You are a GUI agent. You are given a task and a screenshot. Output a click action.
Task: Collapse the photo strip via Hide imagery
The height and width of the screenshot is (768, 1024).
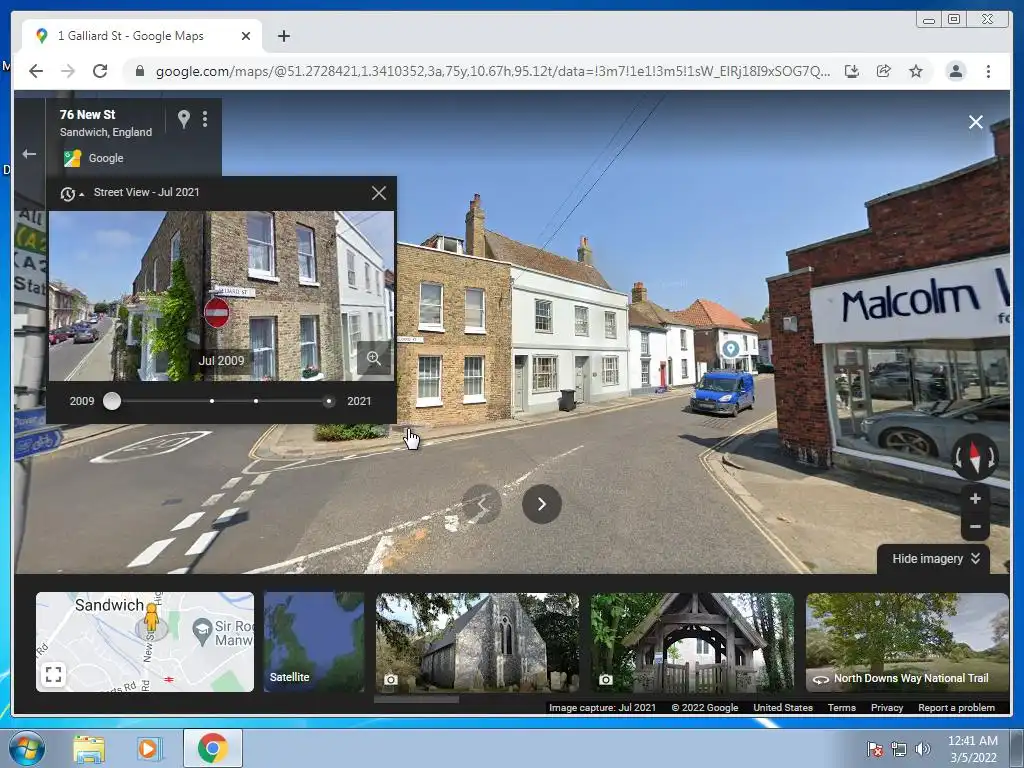(935, 559)
